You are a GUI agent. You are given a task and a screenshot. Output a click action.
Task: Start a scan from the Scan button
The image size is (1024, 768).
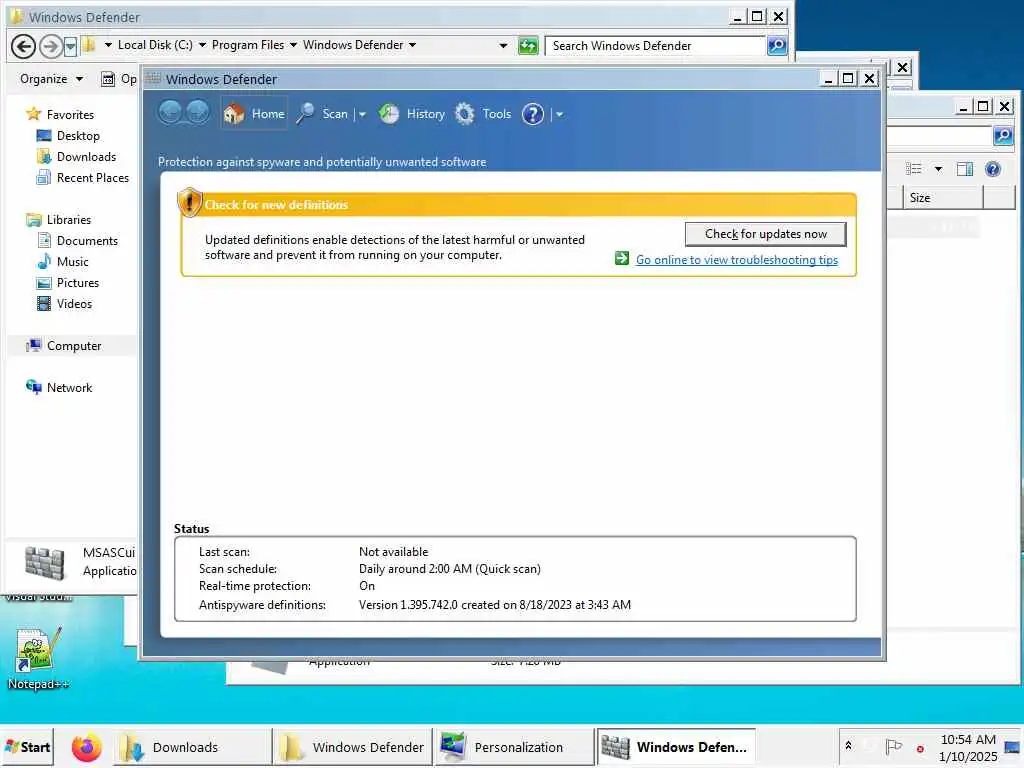pos(322,114)
